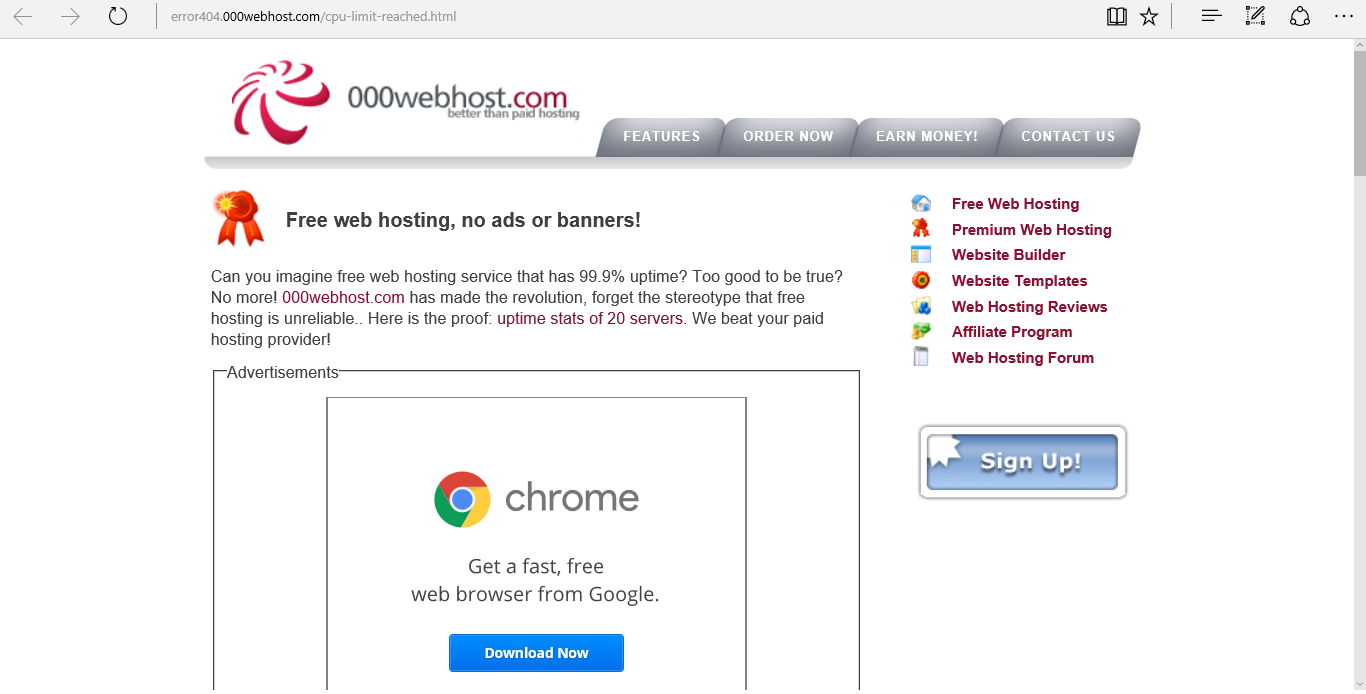Open the More actions ellipsis menu
The image size is (1366, 694).
point(1344,16)
